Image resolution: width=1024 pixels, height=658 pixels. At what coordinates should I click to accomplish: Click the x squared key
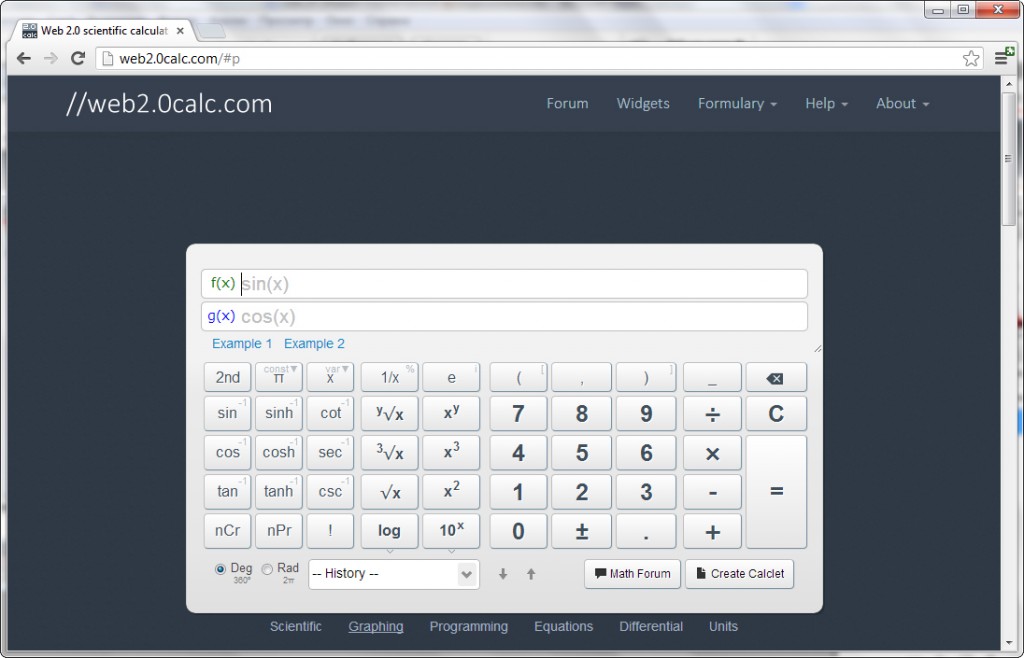451,492
